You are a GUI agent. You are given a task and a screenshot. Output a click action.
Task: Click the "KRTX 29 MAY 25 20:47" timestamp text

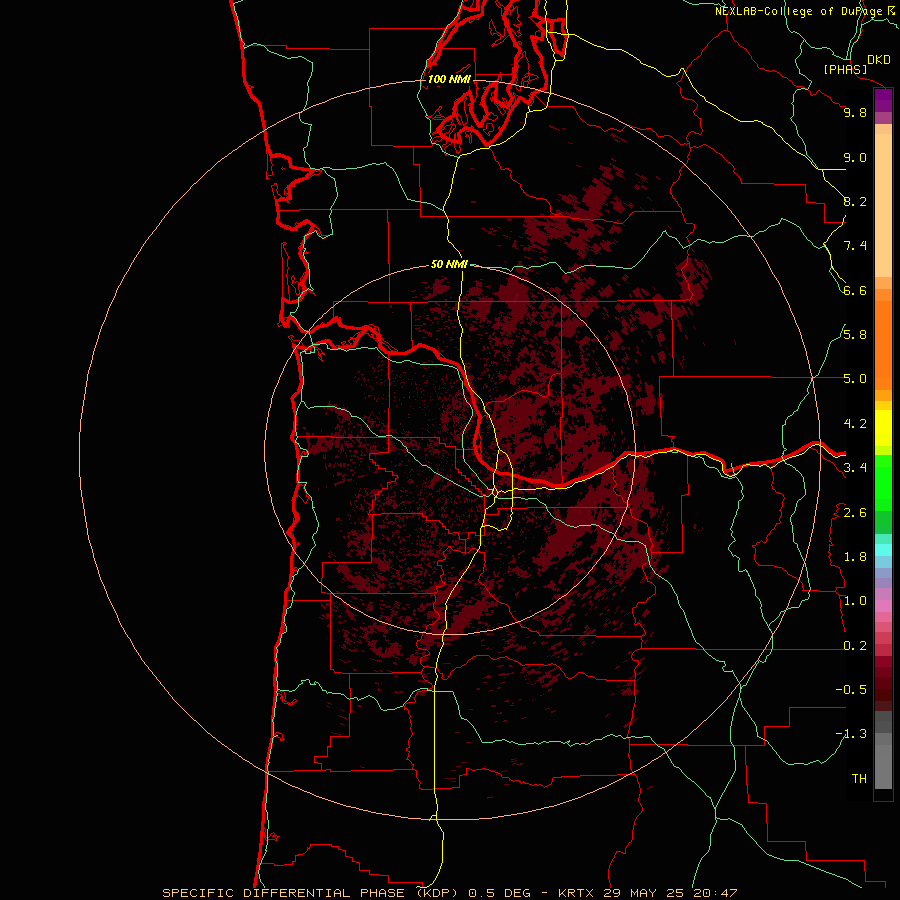647,893
